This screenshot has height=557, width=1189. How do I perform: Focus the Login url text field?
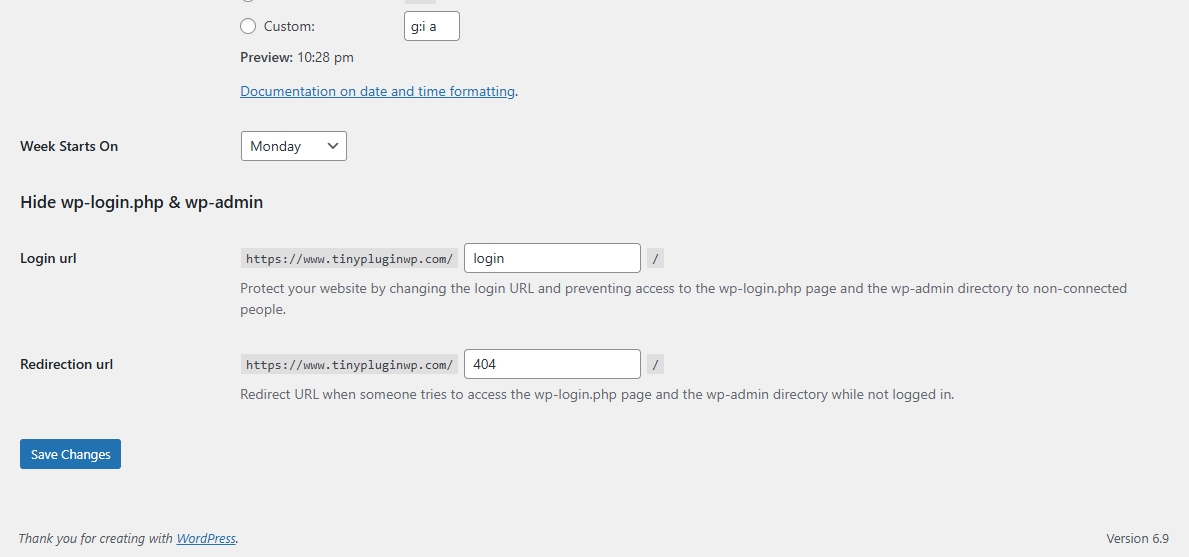pyautogui.click(x=552, y=258)
